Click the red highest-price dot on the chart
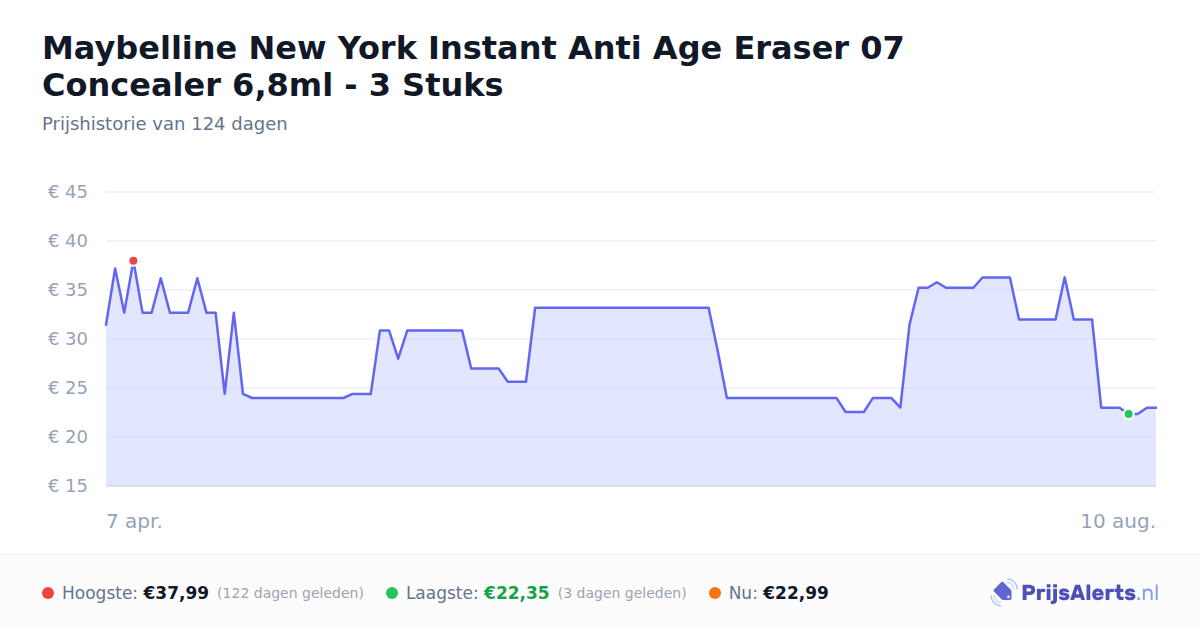The image size is (1200, 630). 133,261
